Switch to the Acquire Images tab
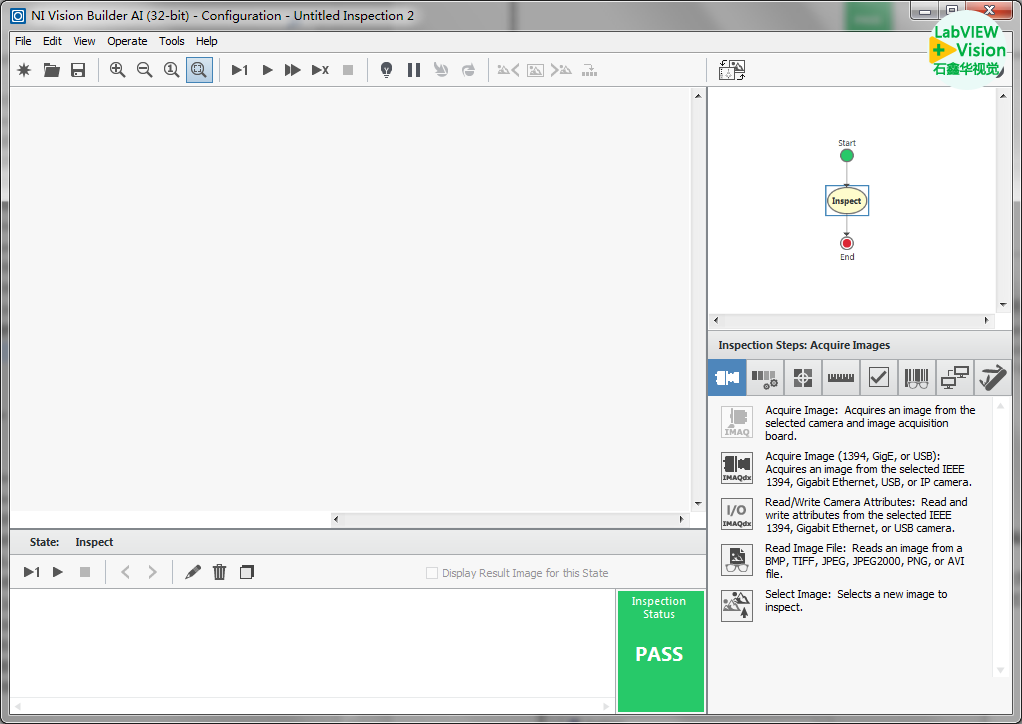1022x724 pixels. pos(727,378)
